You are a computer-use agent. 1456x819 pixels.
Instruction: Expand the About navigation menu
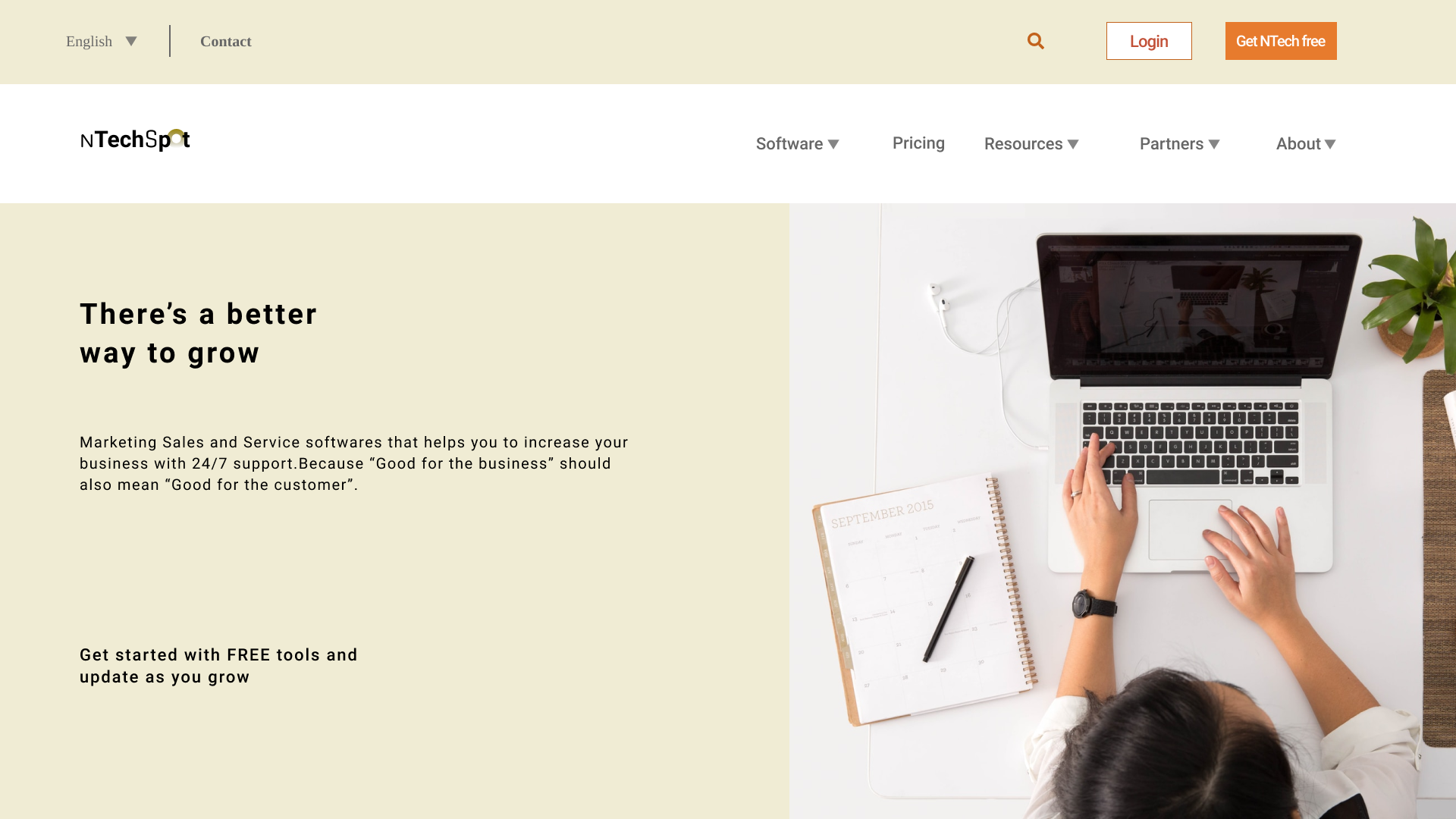pyautogui.click(x=1306, y=144)
